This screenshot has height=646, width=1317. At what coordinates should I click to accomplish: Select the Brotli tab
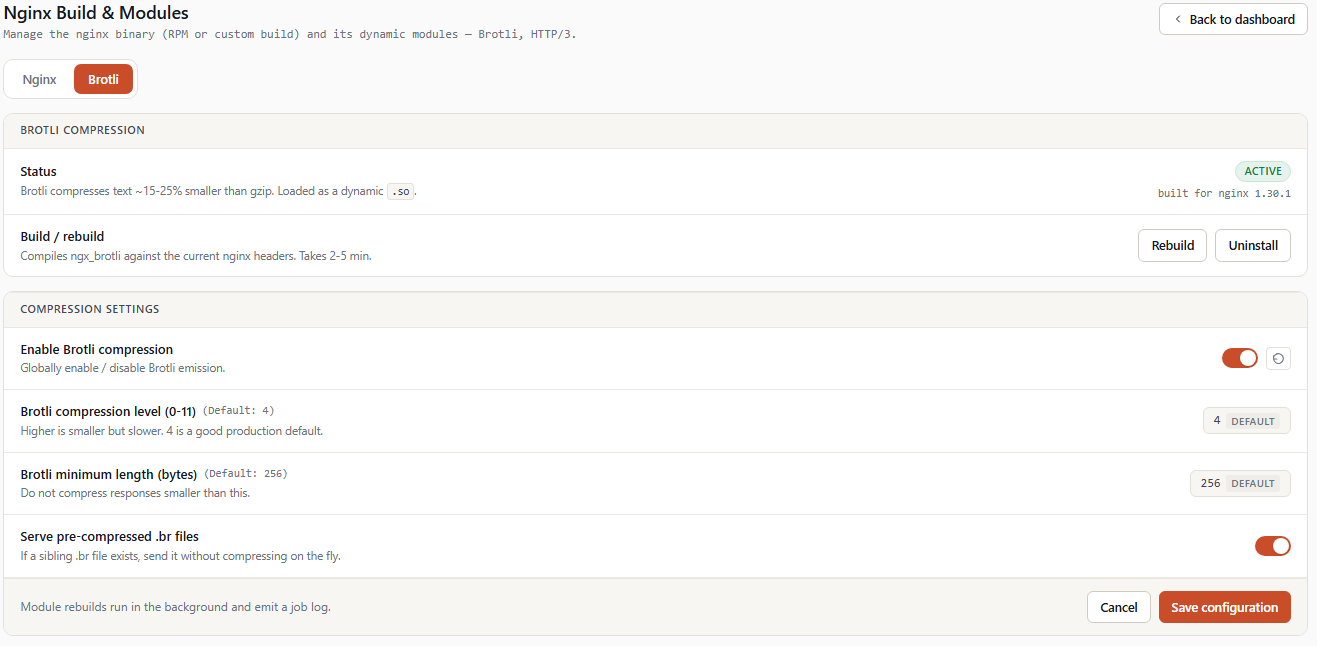(x=103, y=79)
